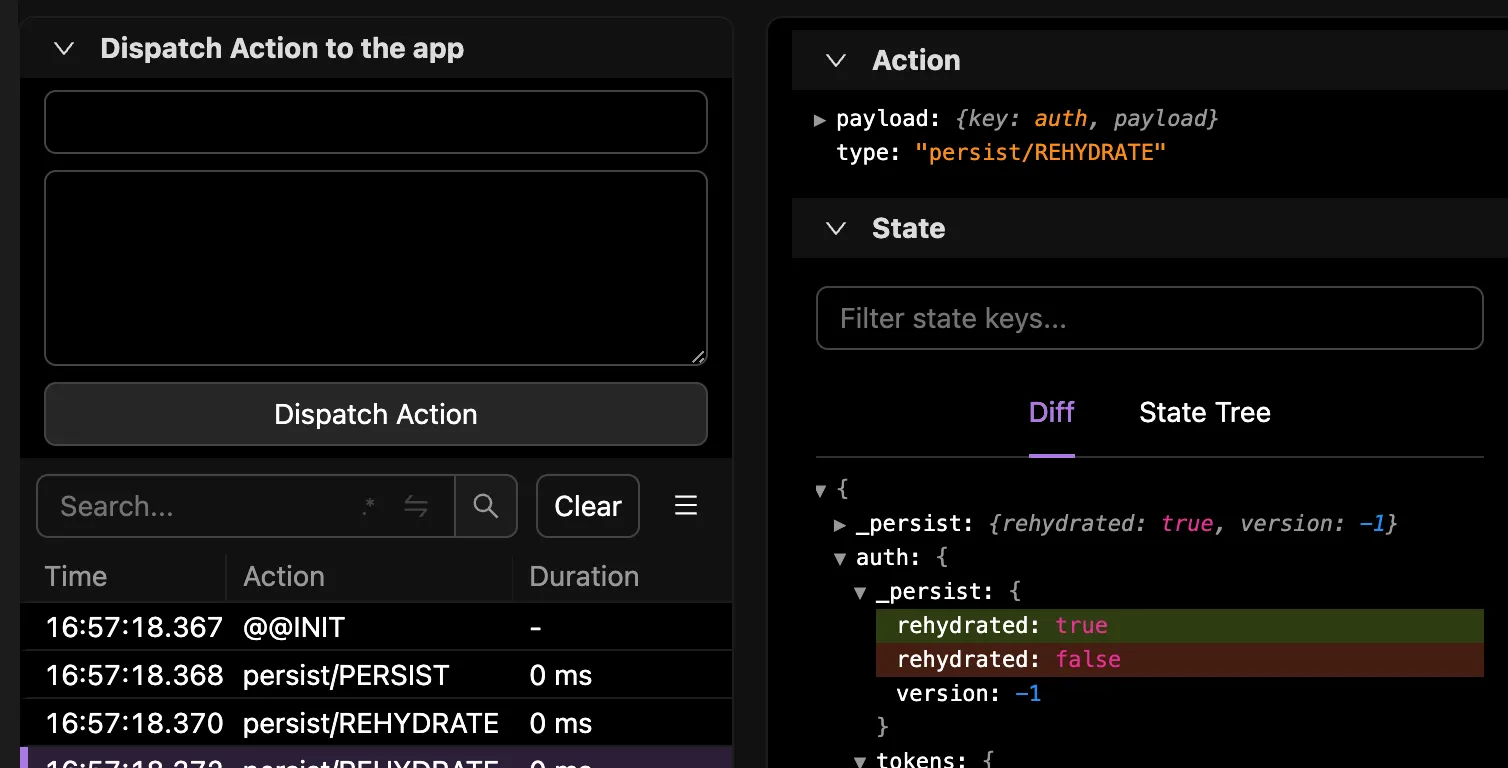Collapse the Action section chevron
Viewport: 1508px width, 768px height.
[x=836, y=60]
